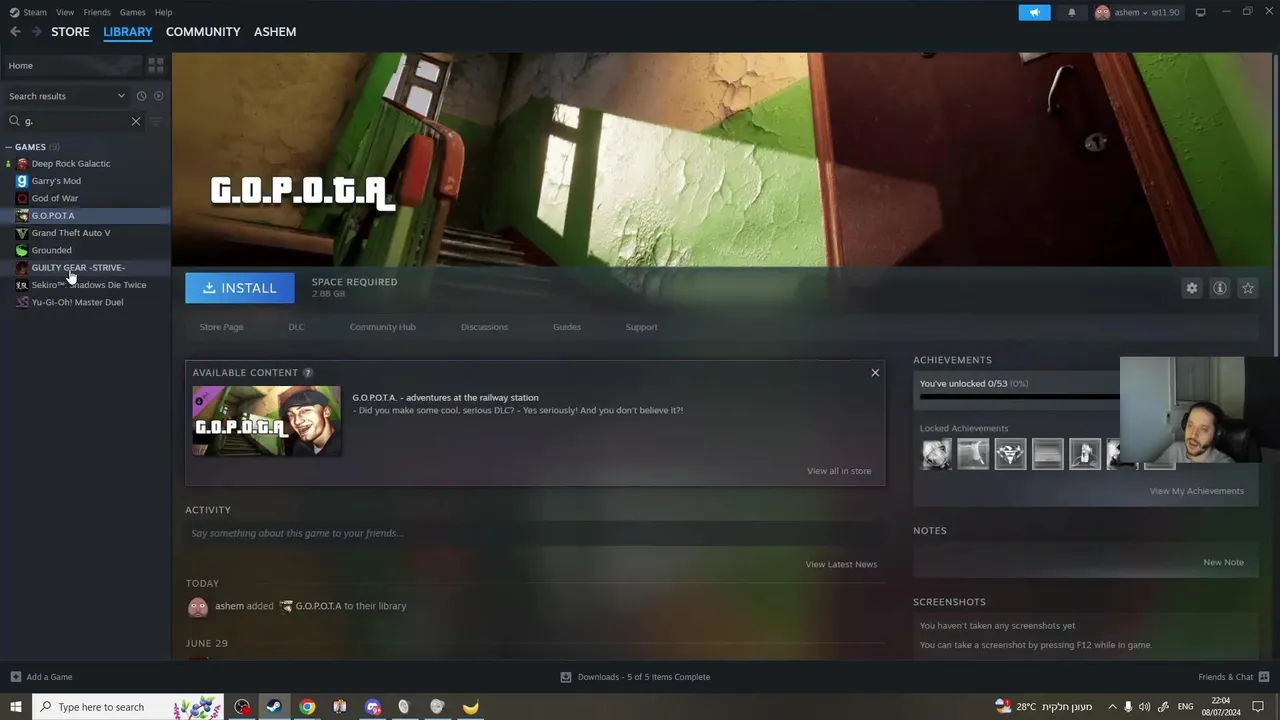Viewport: 1280px width, 720px height.
Task: Click the INSTALL button
Action: 240,288
